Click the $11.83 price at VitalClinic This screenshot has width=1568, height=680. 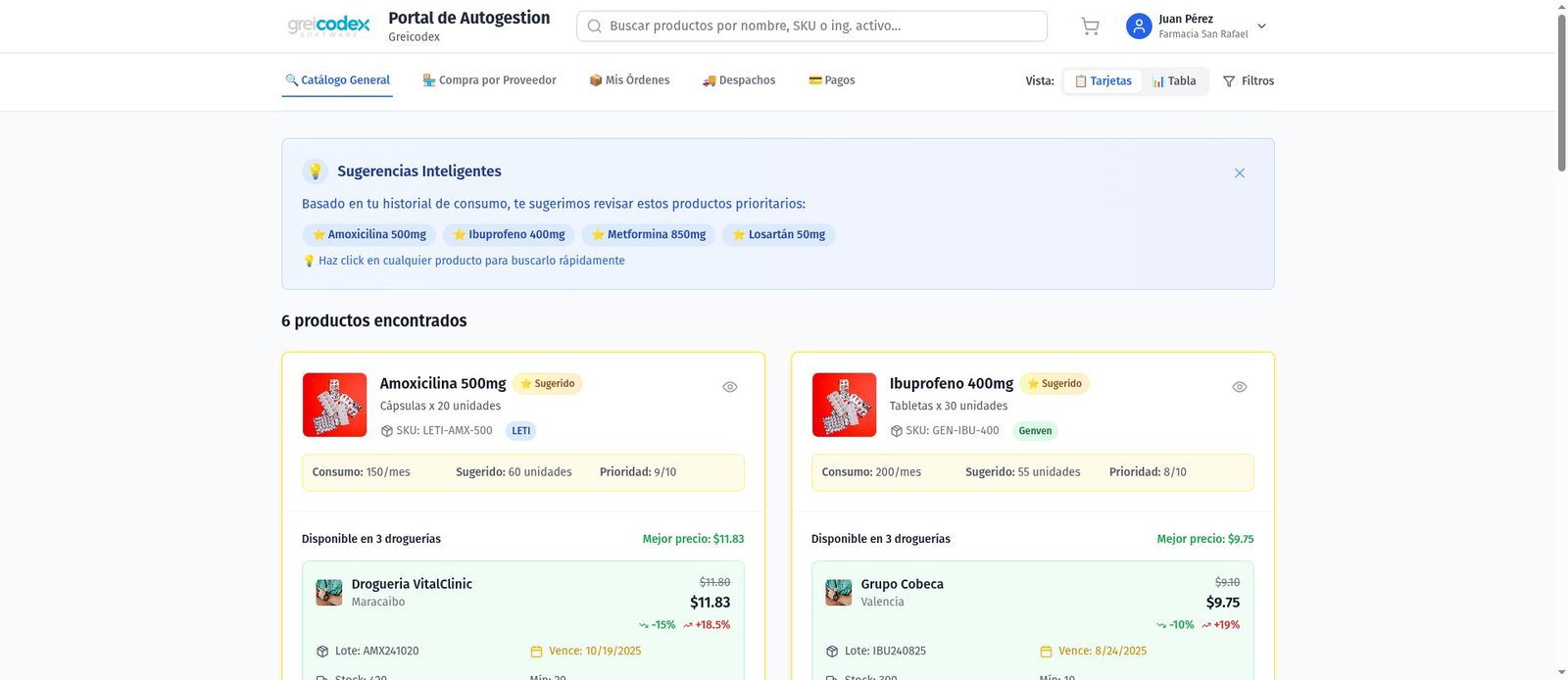tap(710, 603)
